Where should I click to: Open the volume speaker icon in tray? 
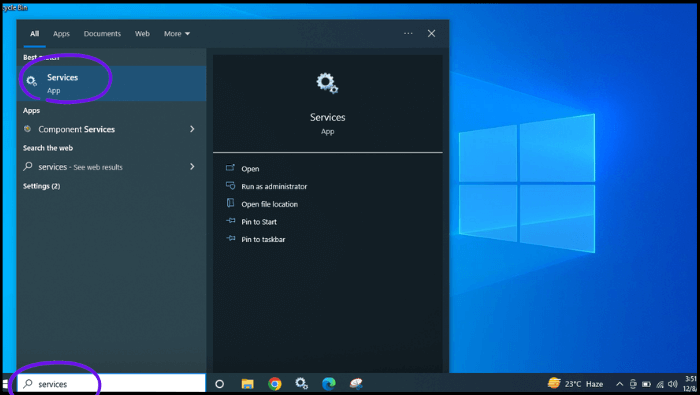point(673,384)
